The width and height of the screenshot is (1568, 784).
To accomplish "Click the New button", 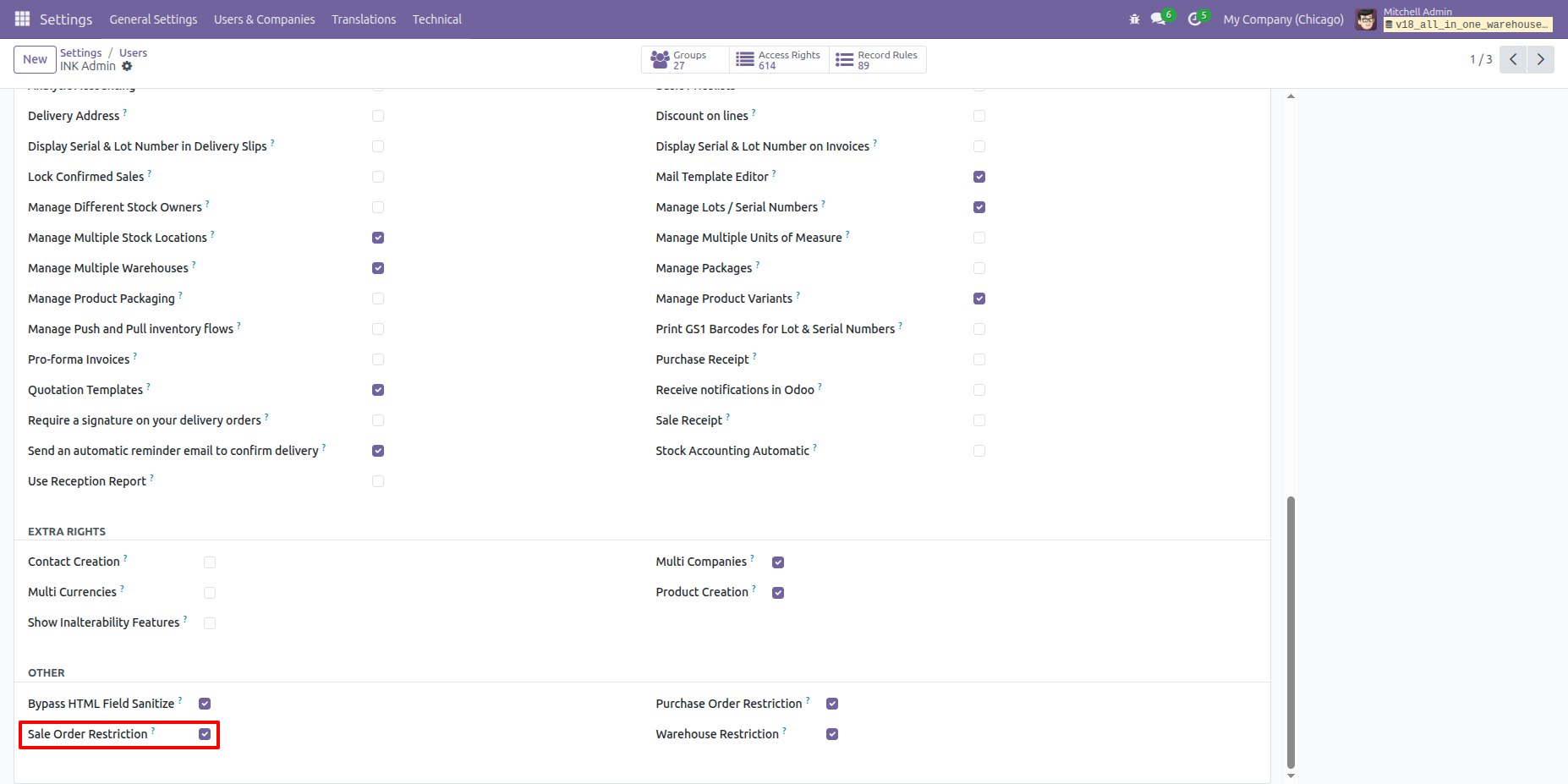I will 35,59.
